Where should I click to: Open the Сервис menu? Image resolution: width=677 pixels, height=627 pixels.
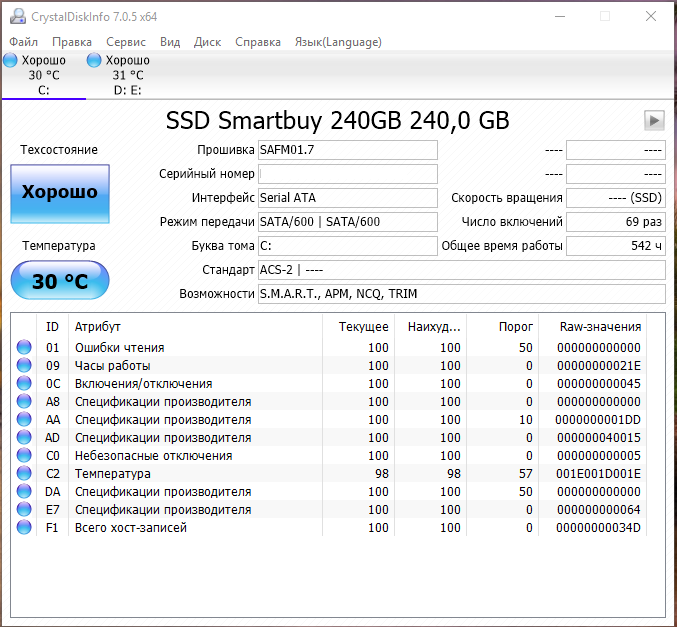pos(125,42)
